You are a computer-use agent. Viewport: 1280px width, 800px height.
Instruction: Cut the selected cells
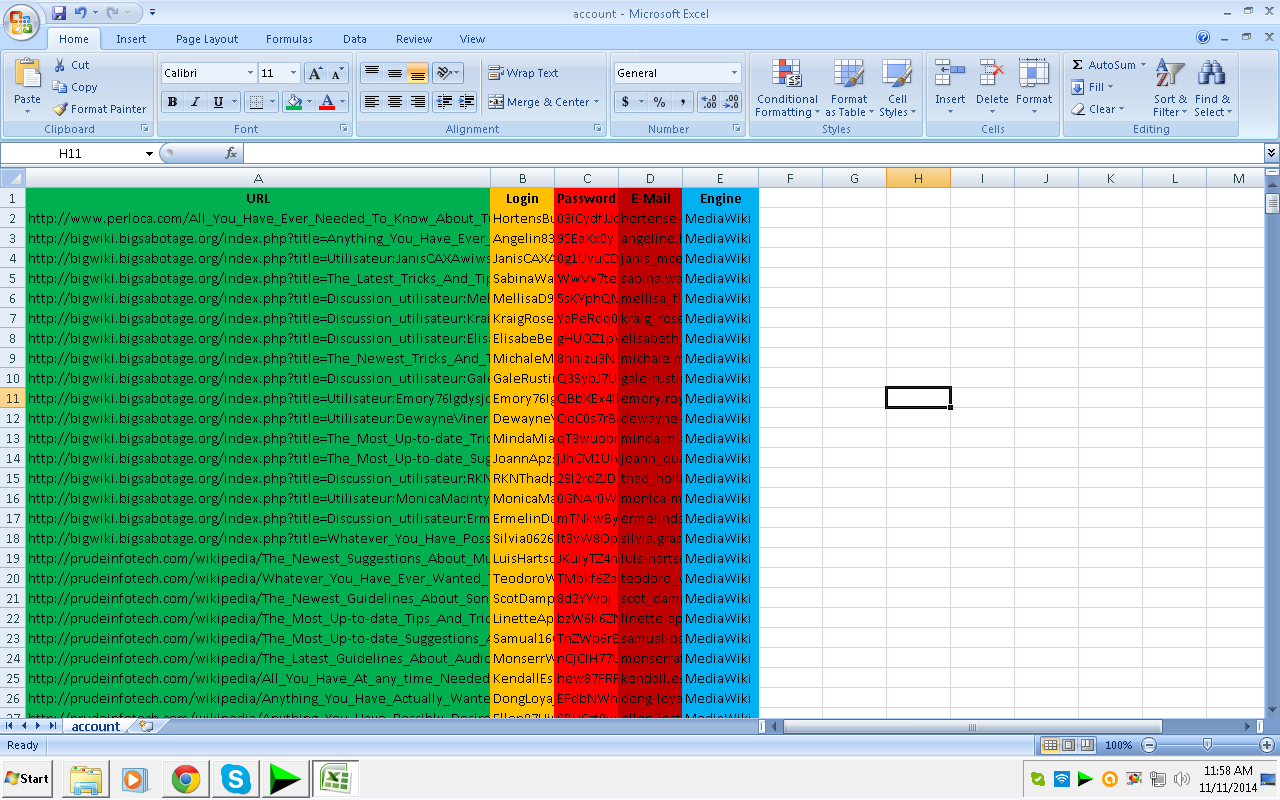click(71, 65)
